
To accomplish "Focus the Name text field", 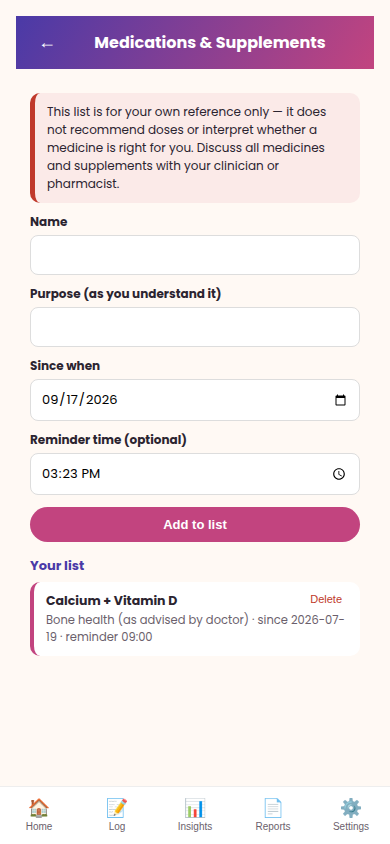I will [195, 255].
